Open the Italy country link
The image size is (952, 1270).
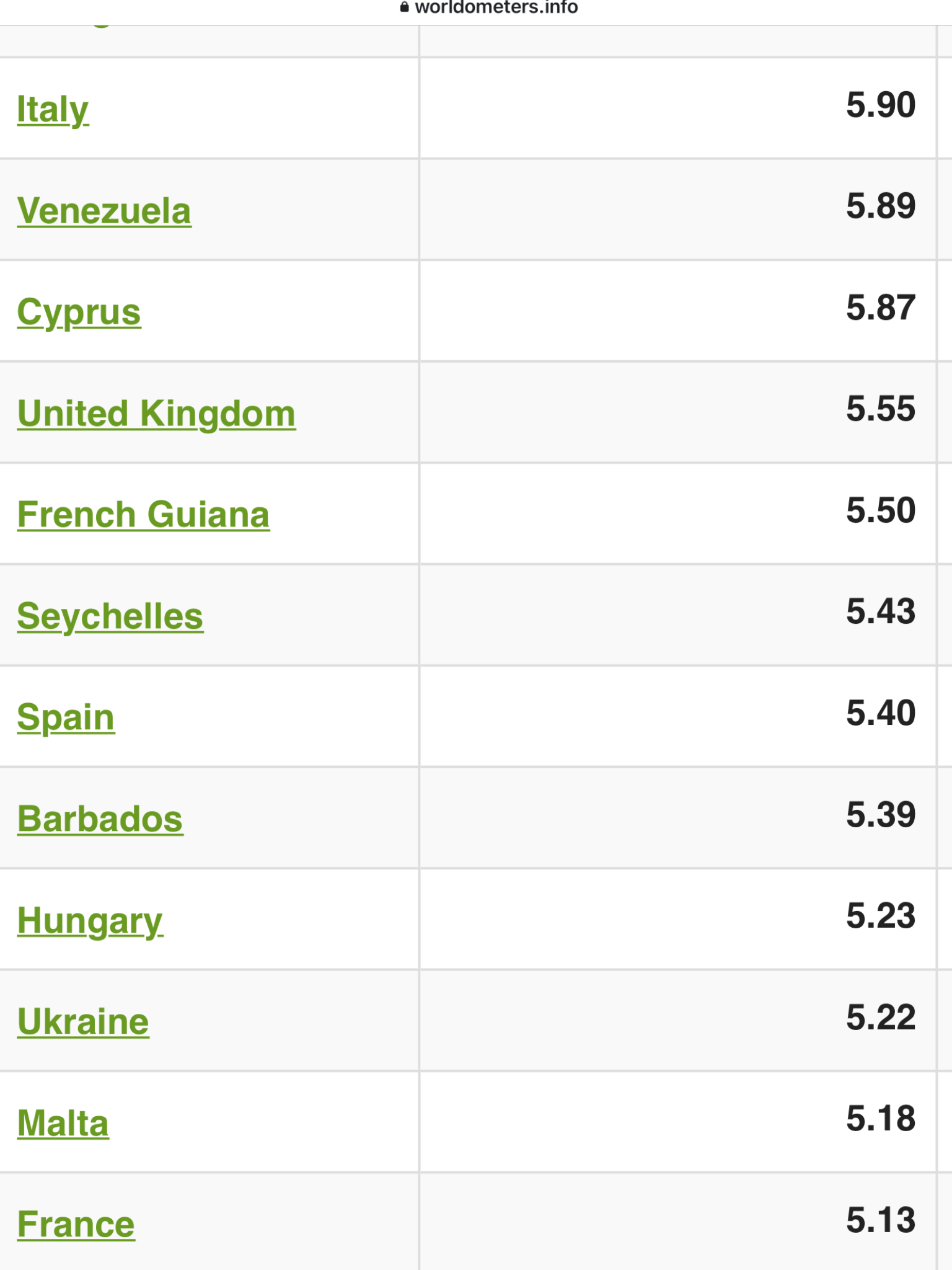[x=53, y=110]
